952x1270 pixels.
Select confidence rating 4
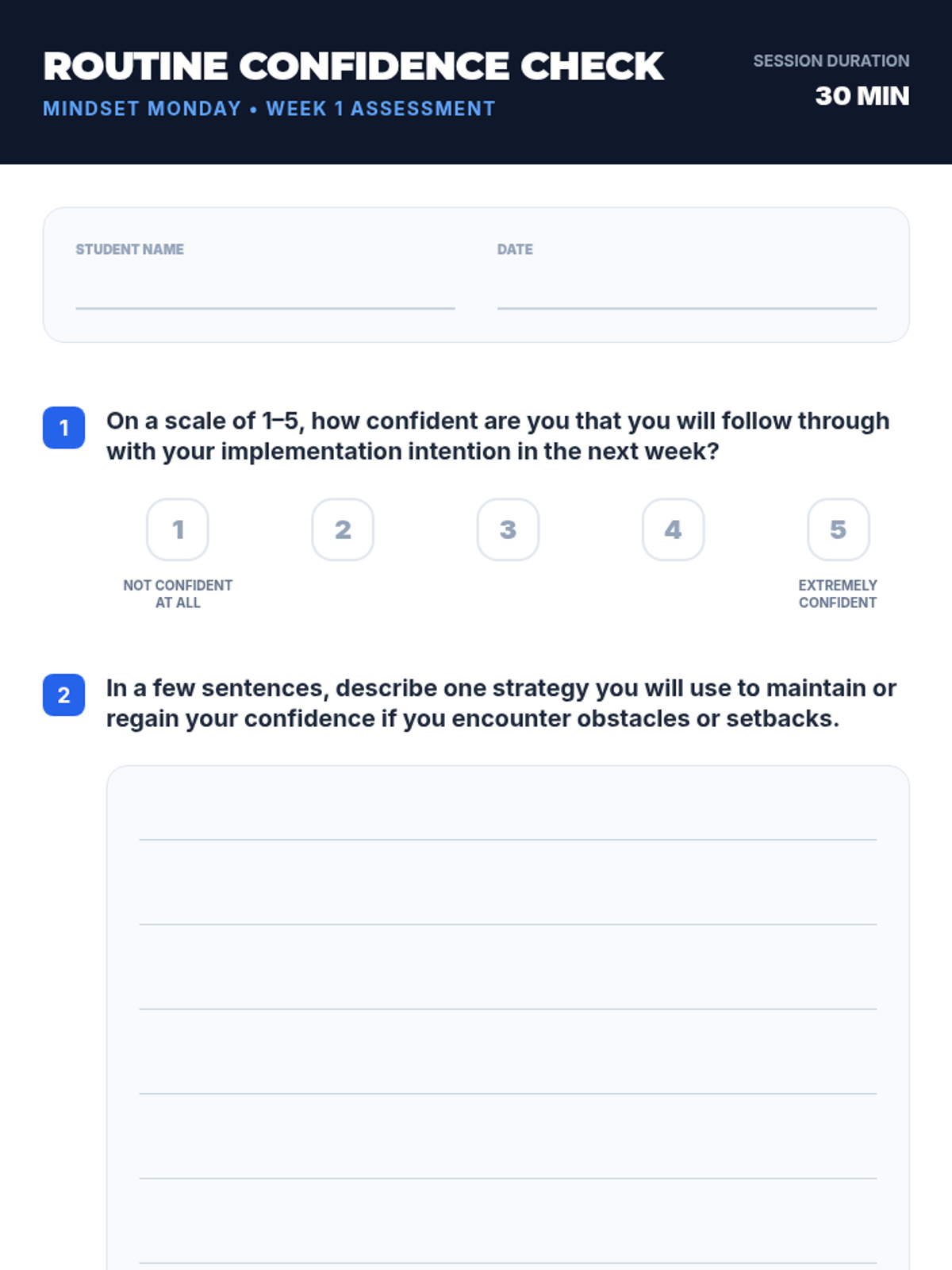tap(673, 529)
